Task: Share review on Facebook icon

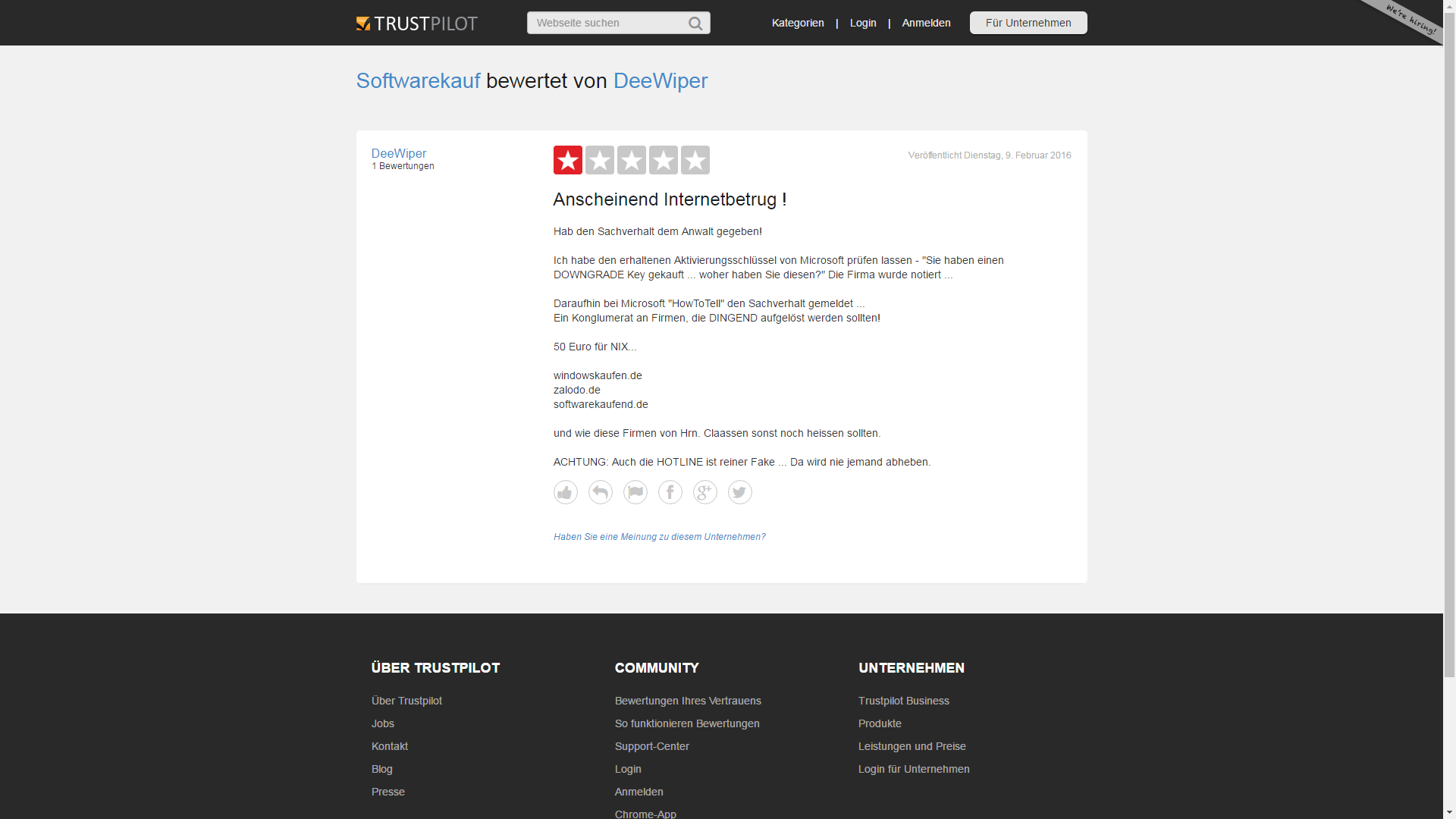Action: [670, 492]
